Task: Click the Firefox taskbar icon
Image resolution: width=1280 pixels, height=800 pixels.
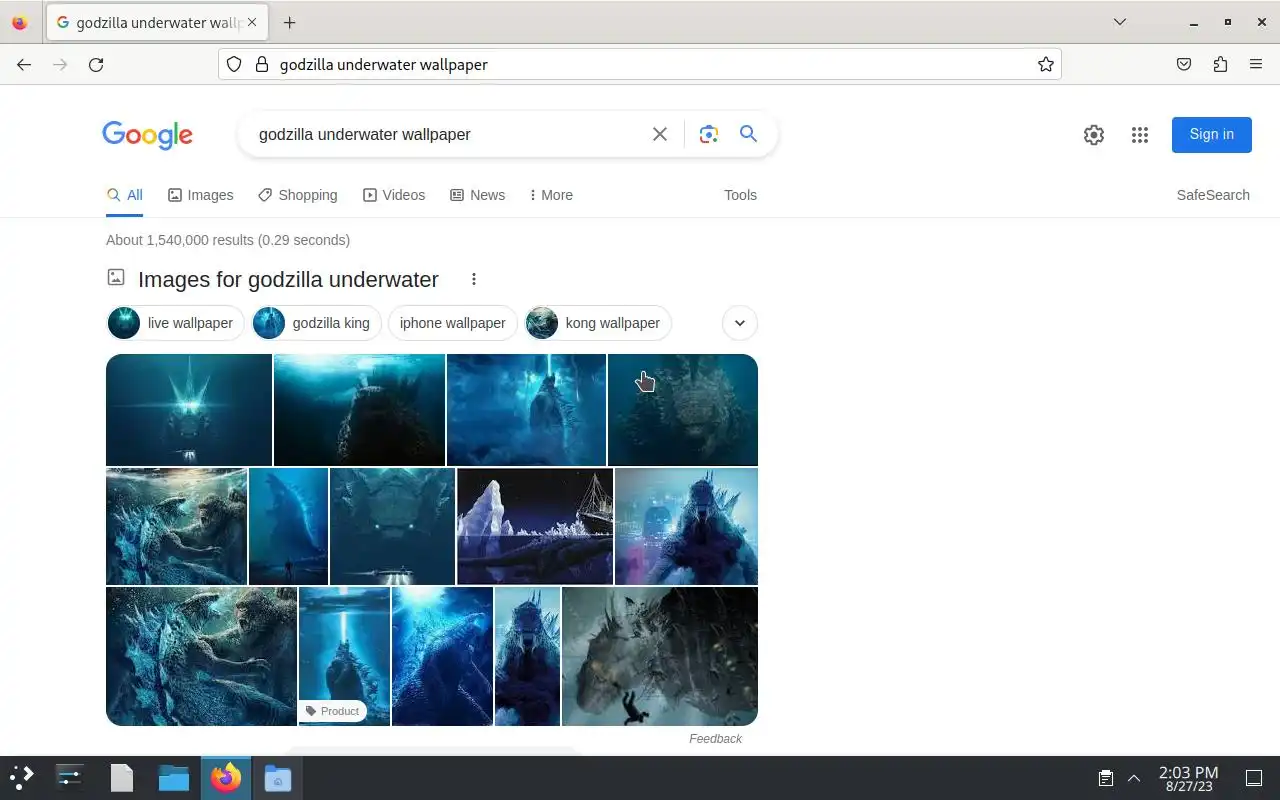Action: 225,777
